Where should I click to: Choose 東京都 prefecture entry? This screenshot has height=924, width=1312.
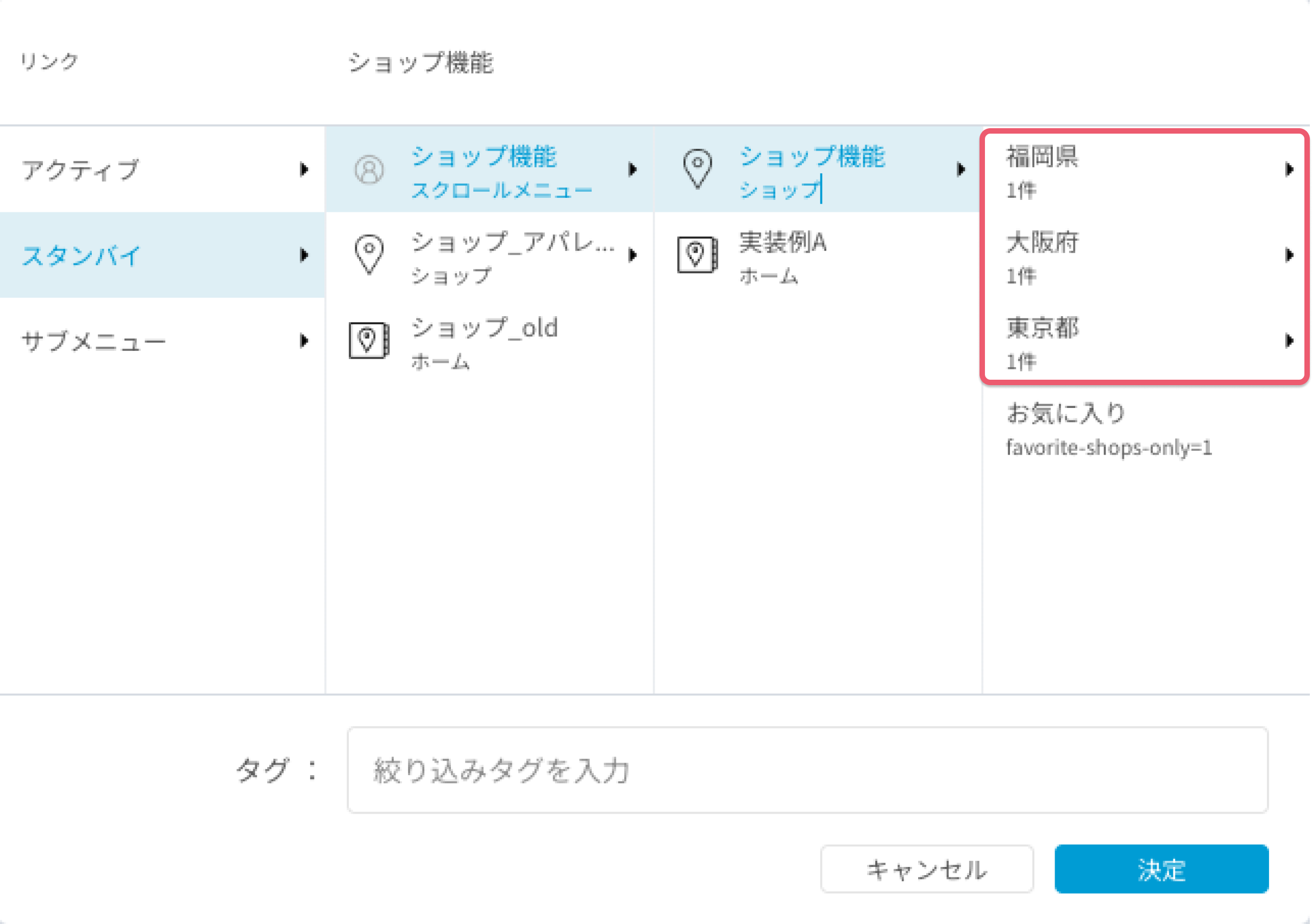click(1146, 342)
